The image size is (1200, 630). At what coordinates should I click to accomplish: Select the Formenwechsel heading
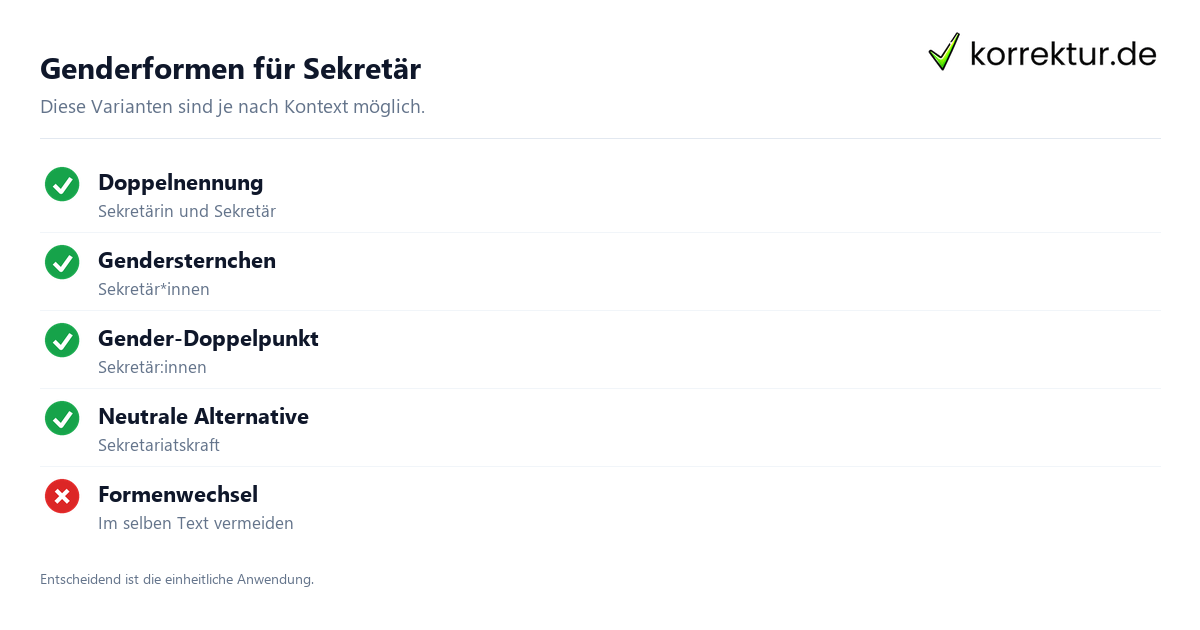tap(178, 494)
